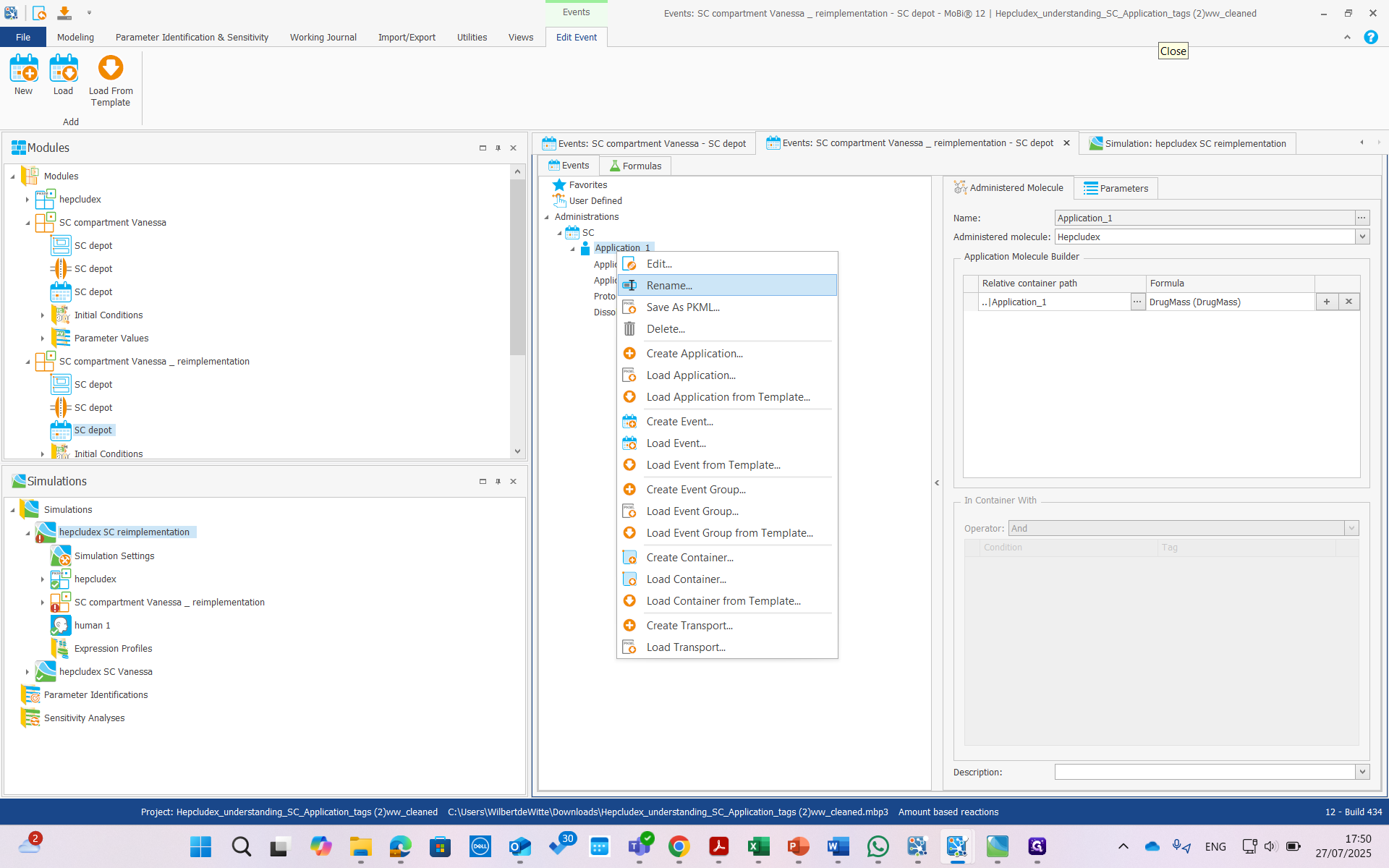Viewport: 1389px width, 868px height.
Task: Expand the hepcludex SC Vanessa simulation
Action: 27,672
